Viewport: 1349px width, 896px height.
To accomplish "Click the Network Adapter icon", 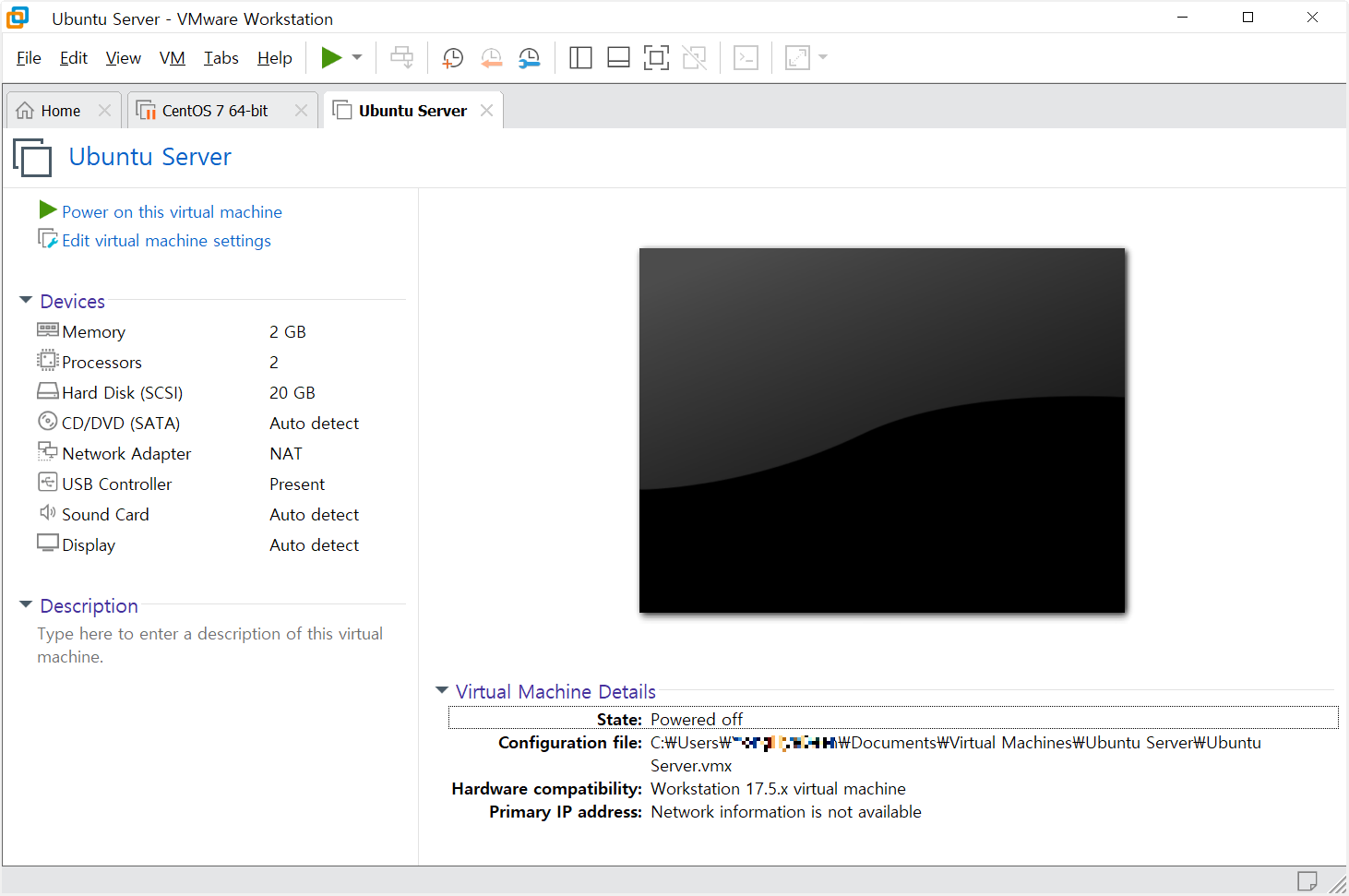I will [48, 450].
